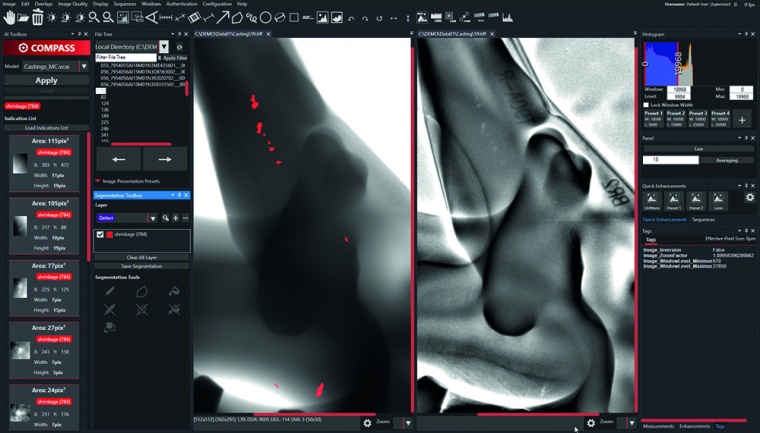Expand the Local Directory dropdown
Viewport: 760px width, 433px height.
pyautogui.click(x=164, y=47)
